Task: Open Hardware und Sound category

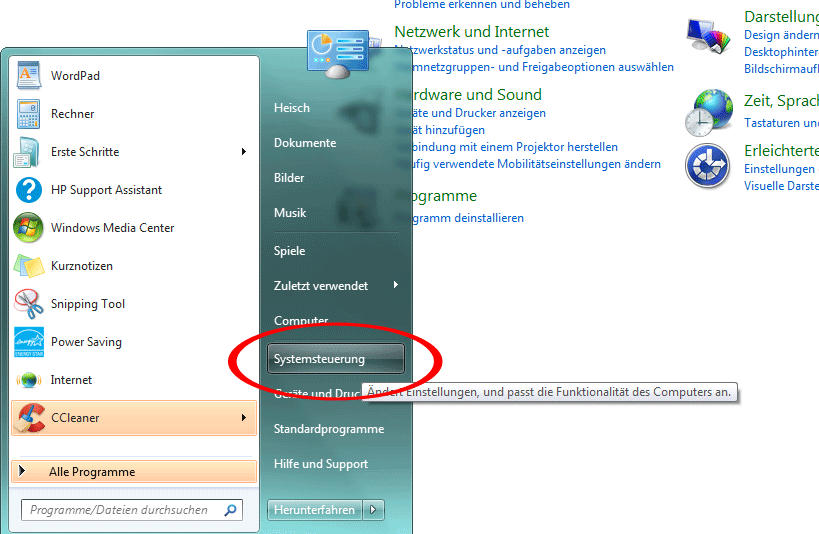Action: [468, 95]
